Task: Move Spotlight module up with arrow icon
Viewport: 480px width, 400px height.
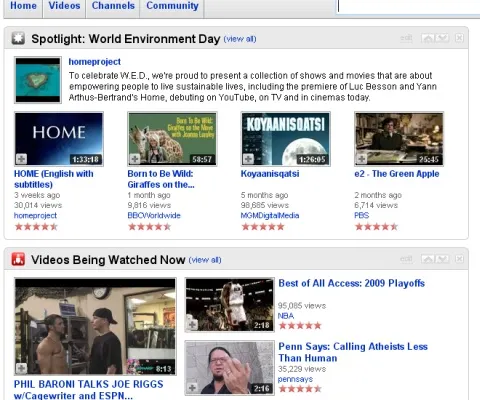Action: pyautogui.click(x=428, y=38)
